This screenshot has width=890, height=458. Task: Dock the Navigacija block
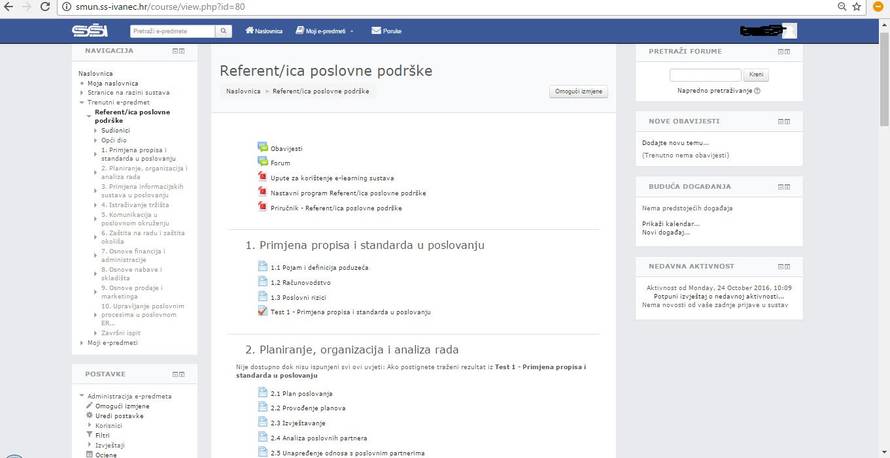click(x=182, y=51)
